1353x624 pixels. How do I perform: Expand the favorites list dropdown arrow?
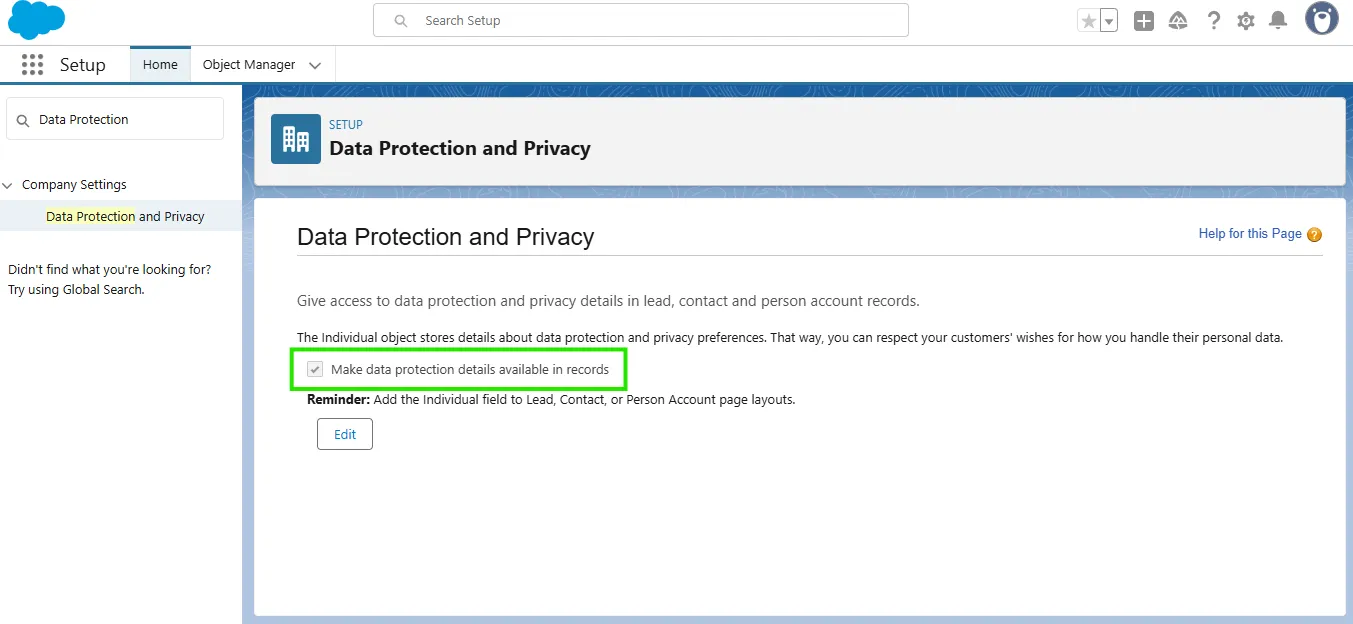coord(1109,21)
